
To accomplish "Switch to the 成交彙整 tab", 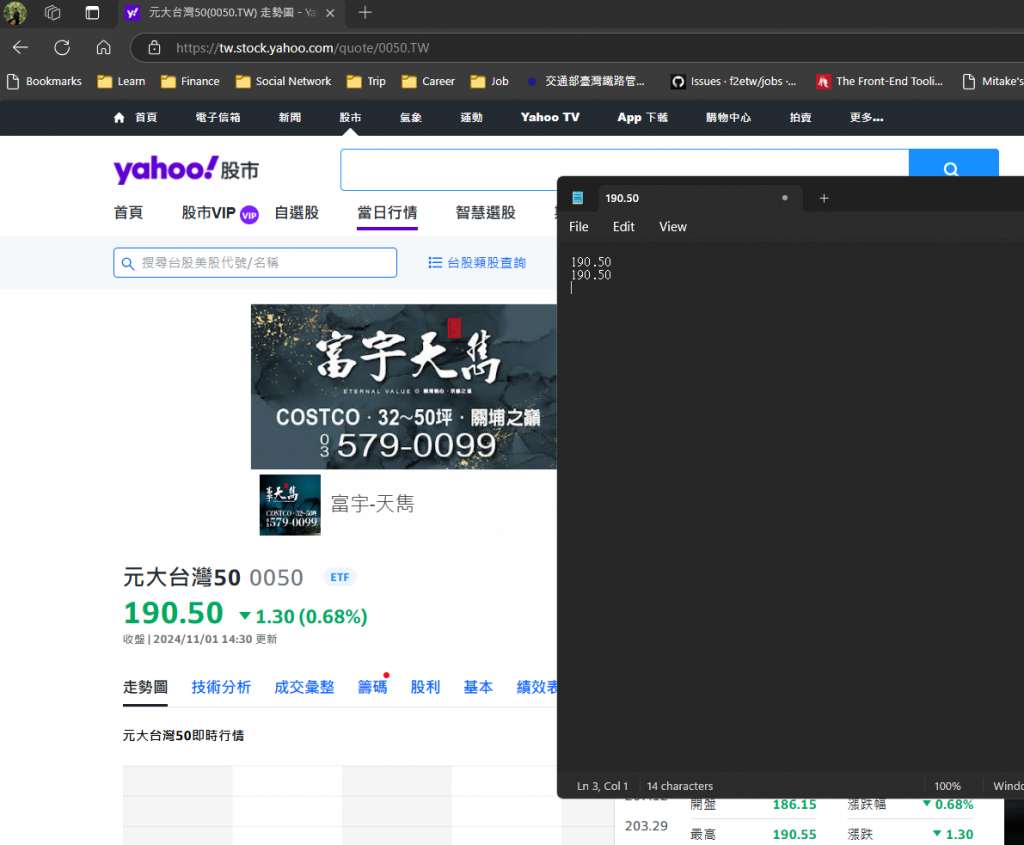I will click(304, 687).
